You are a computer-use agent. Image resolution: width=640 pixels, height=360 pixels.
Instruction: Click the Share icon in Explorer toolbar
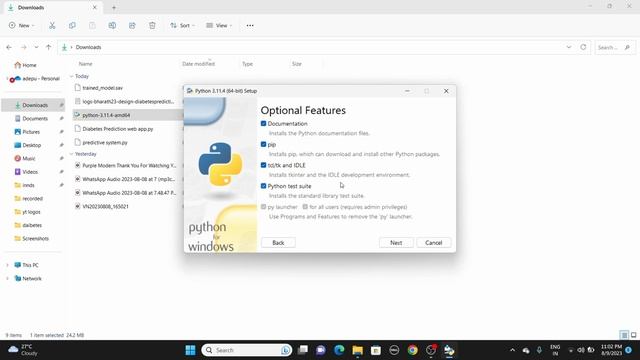point(132,25)
